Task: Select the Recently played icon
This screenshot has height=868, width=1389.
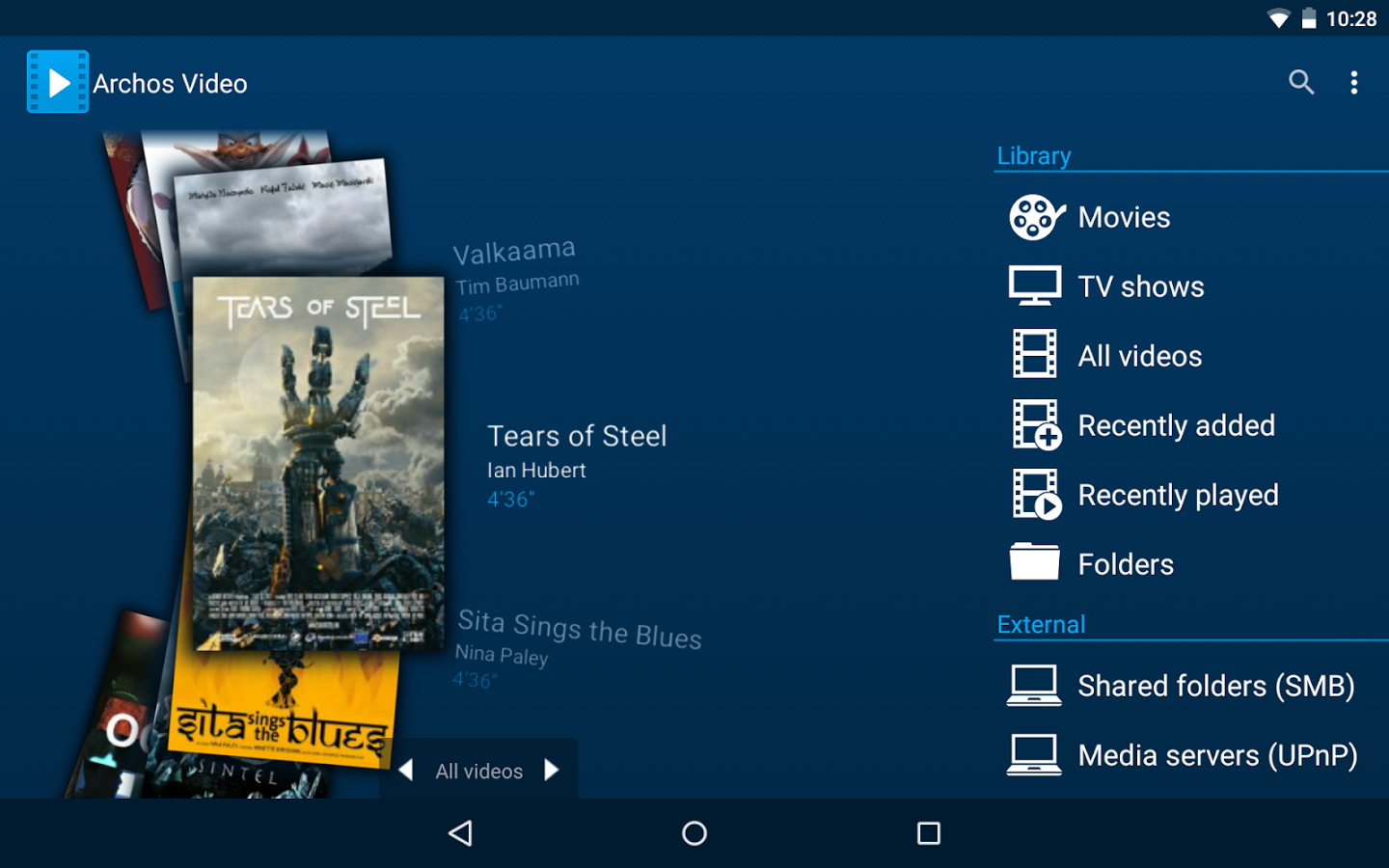Action: [1033, 494]
